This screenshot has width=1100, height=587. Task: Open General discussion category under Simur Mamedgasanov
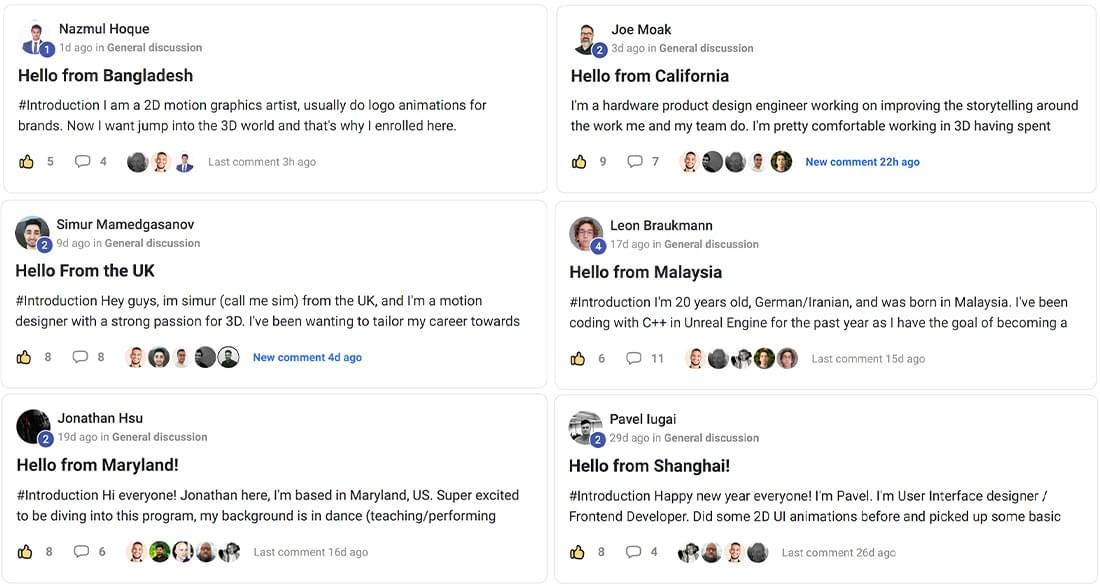coord(152,243)
